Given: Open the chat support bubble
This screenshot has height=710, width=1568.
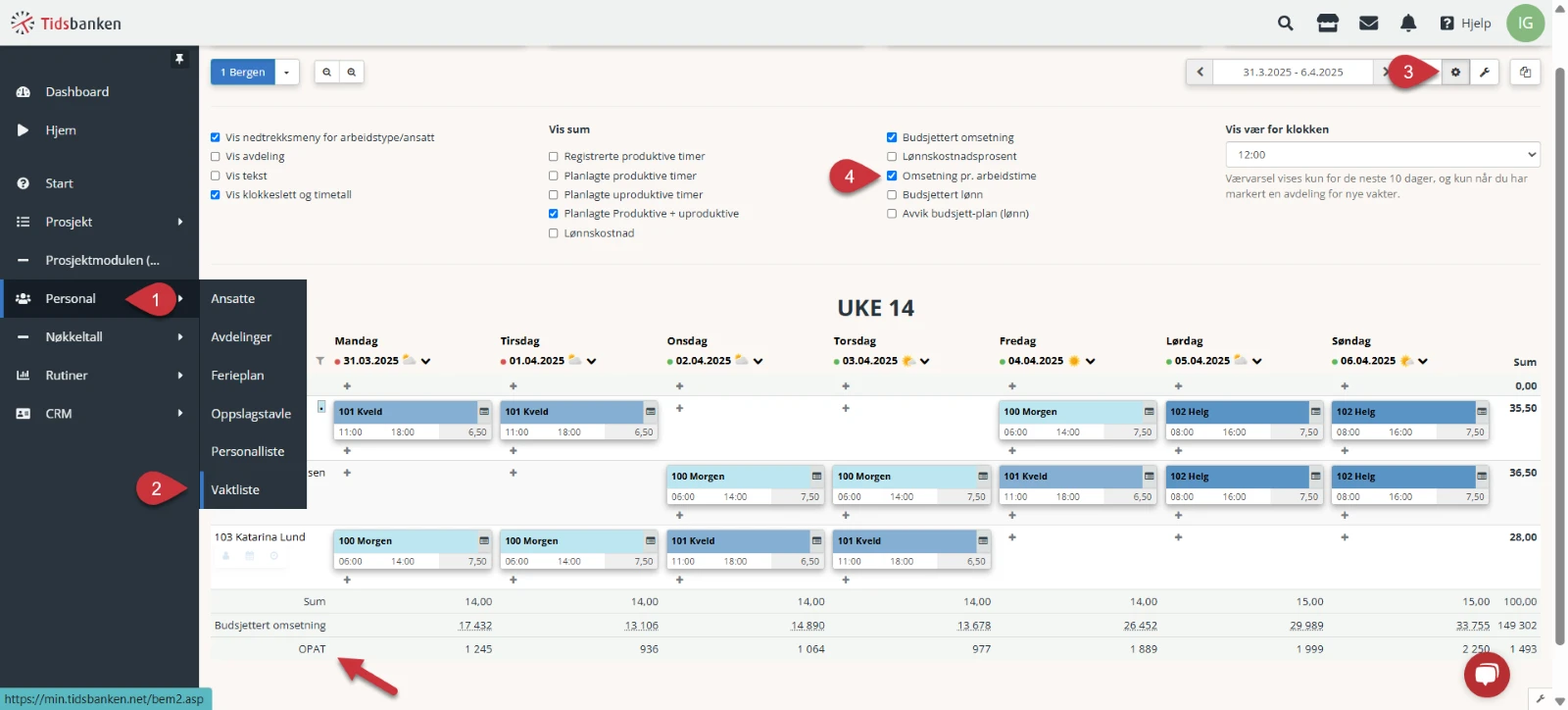Looking at the screenshot, I should [1486, 674].
